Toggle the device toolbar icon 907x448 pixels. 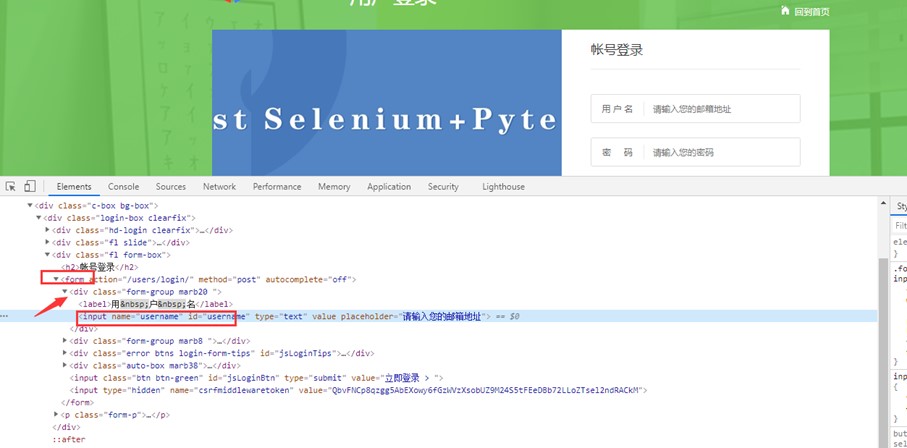[x=30, y=186]
